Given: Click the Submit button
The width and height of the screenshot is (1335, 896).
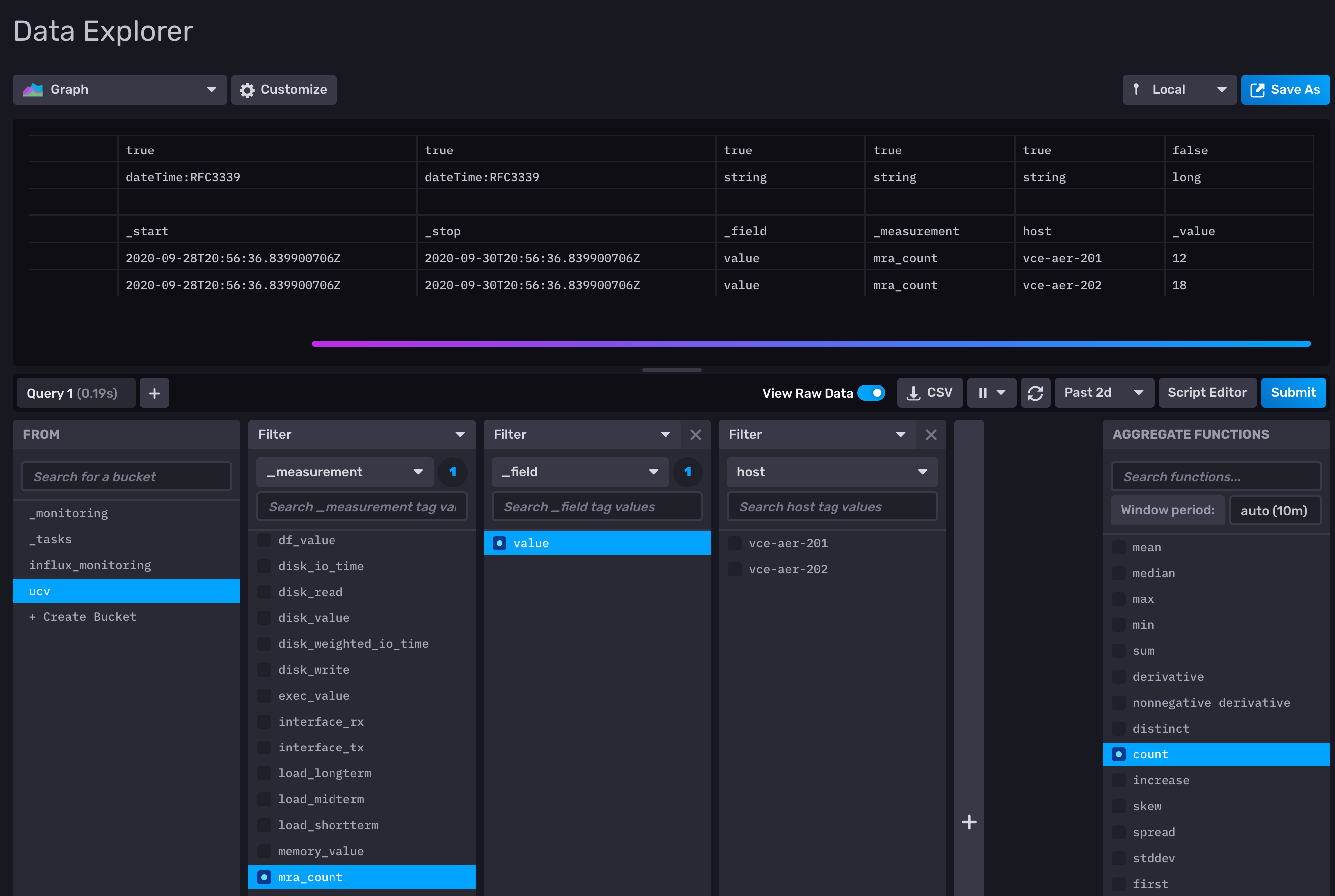Looking at the screenshot, I should 1293,393.
